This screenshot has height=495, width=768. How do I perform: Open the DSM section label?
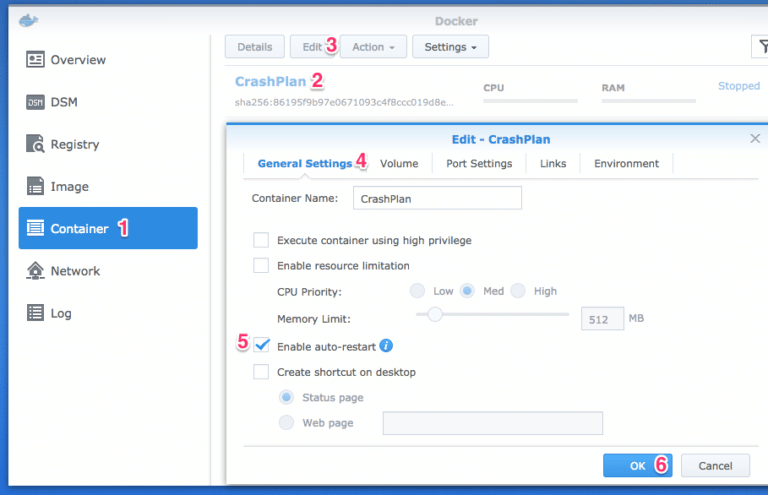coord(64,102)
